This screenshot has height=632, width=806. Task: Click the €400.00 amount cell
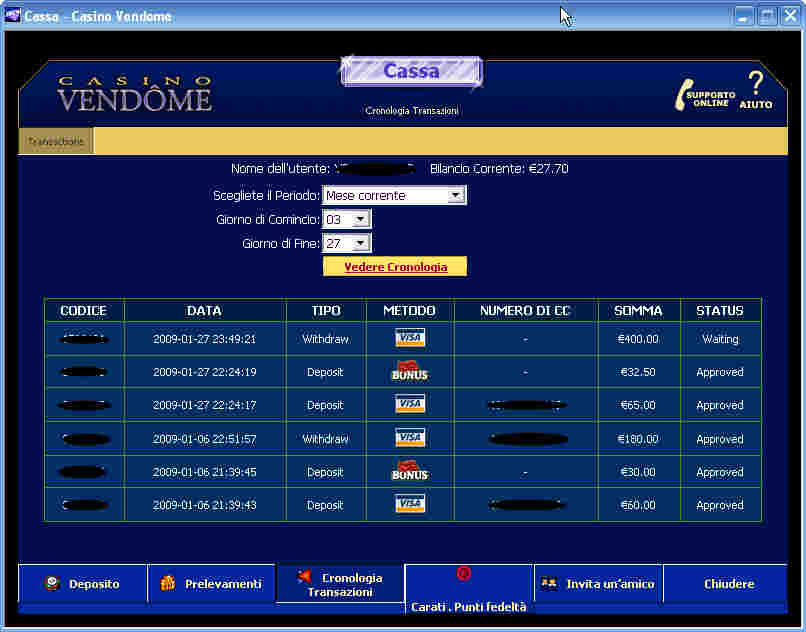[638, 339]
